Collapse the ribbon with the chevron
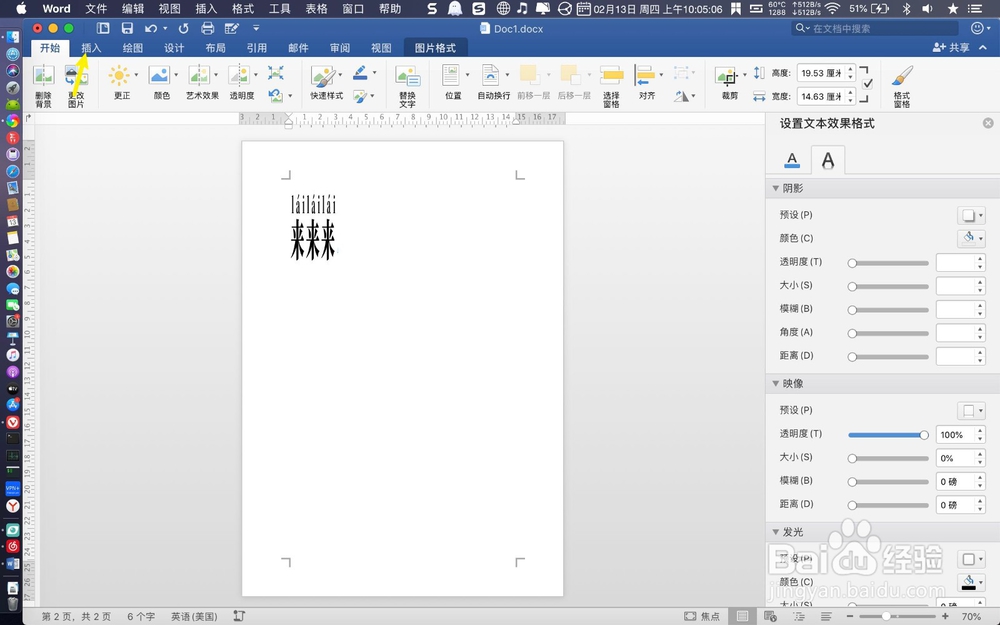 [x=983, y=47]
